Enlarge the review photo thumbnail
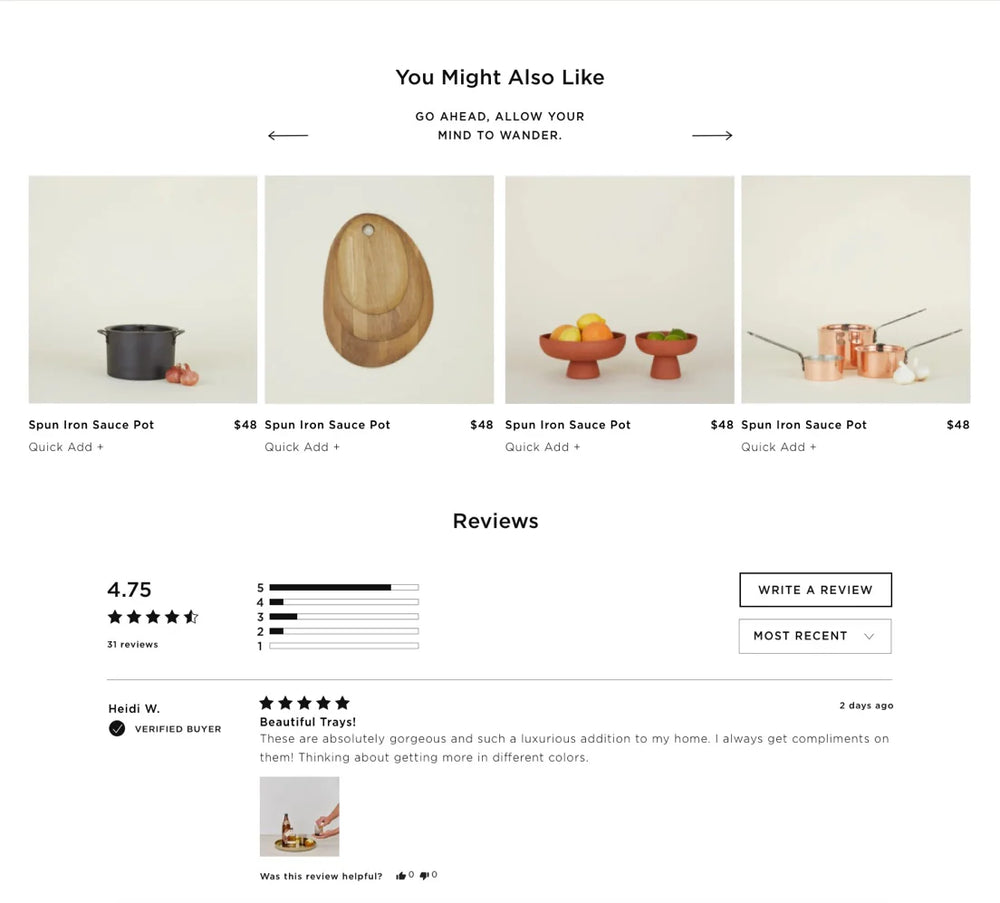This screenshot has width=1000, height=903. 299,816
